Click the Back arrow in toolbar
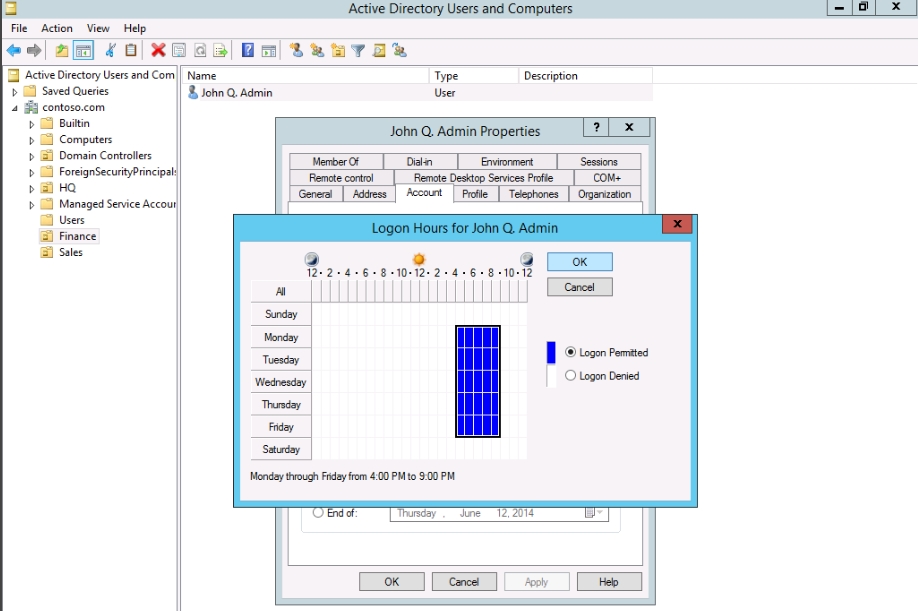 [x=14, y=50]
